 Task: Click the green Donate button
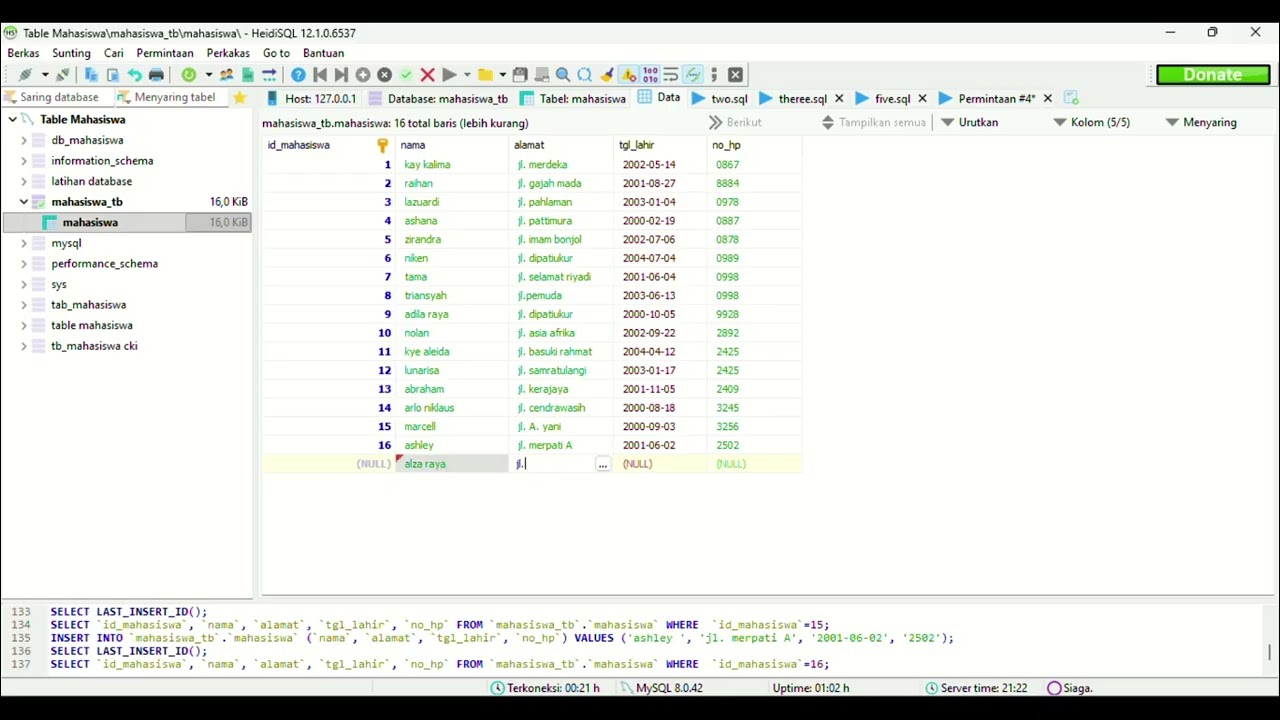[x=1213, y=75]
